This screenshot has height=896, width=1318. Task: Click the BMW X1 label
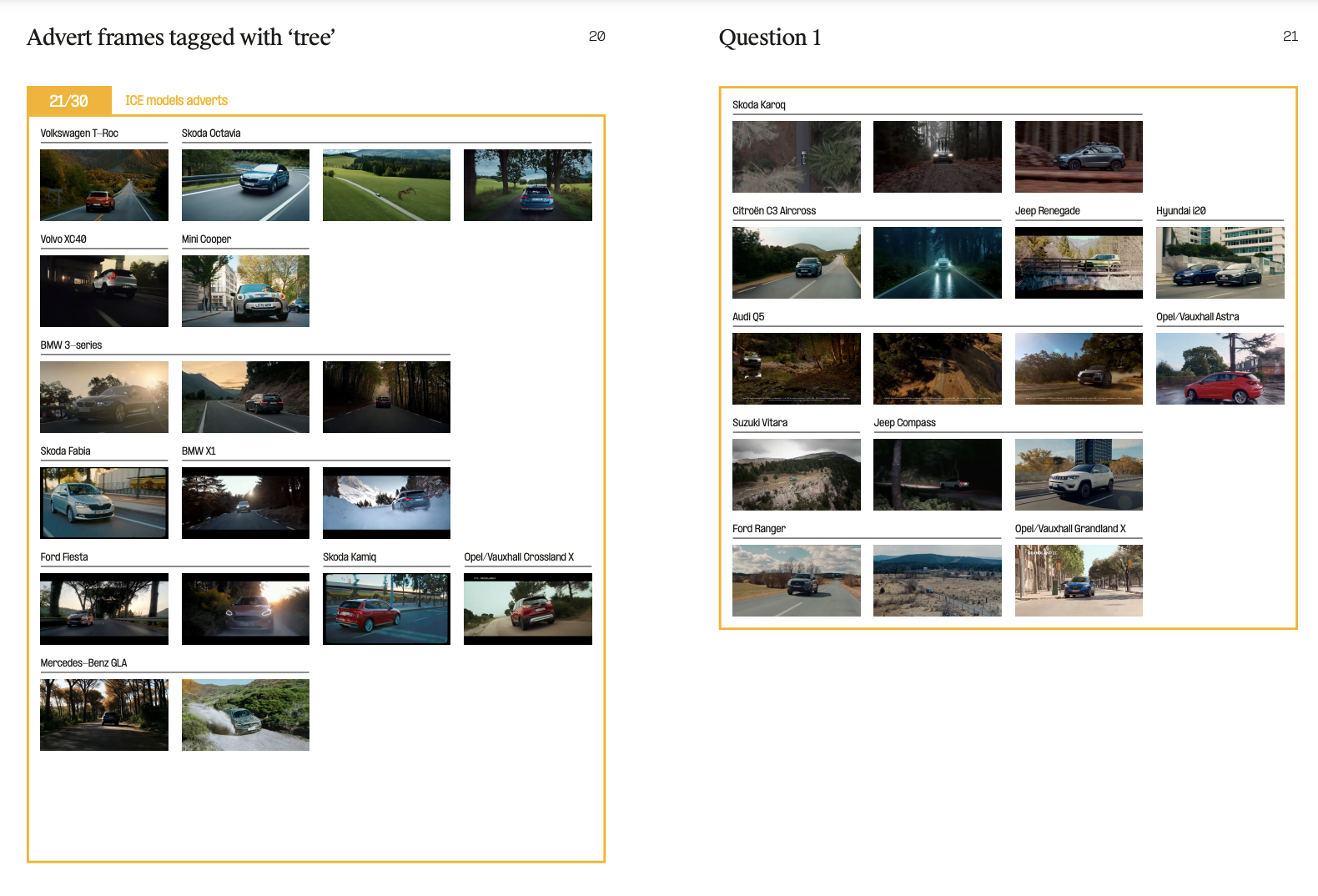pos(199,451)
